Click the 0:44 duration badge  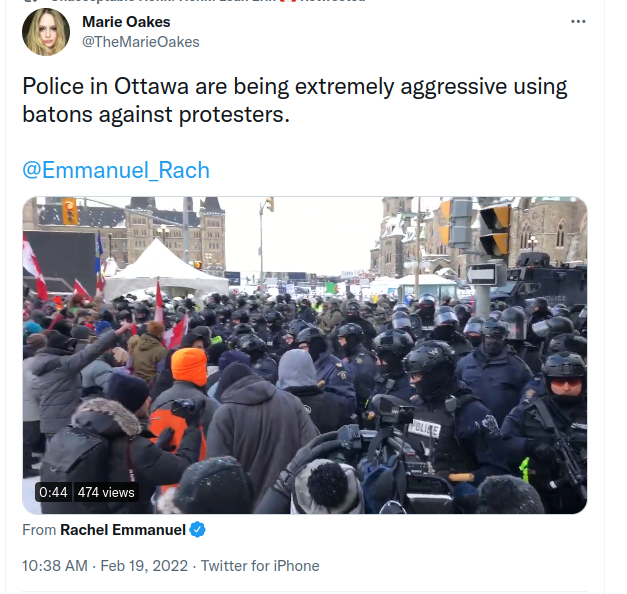click(x=53, y=492)
